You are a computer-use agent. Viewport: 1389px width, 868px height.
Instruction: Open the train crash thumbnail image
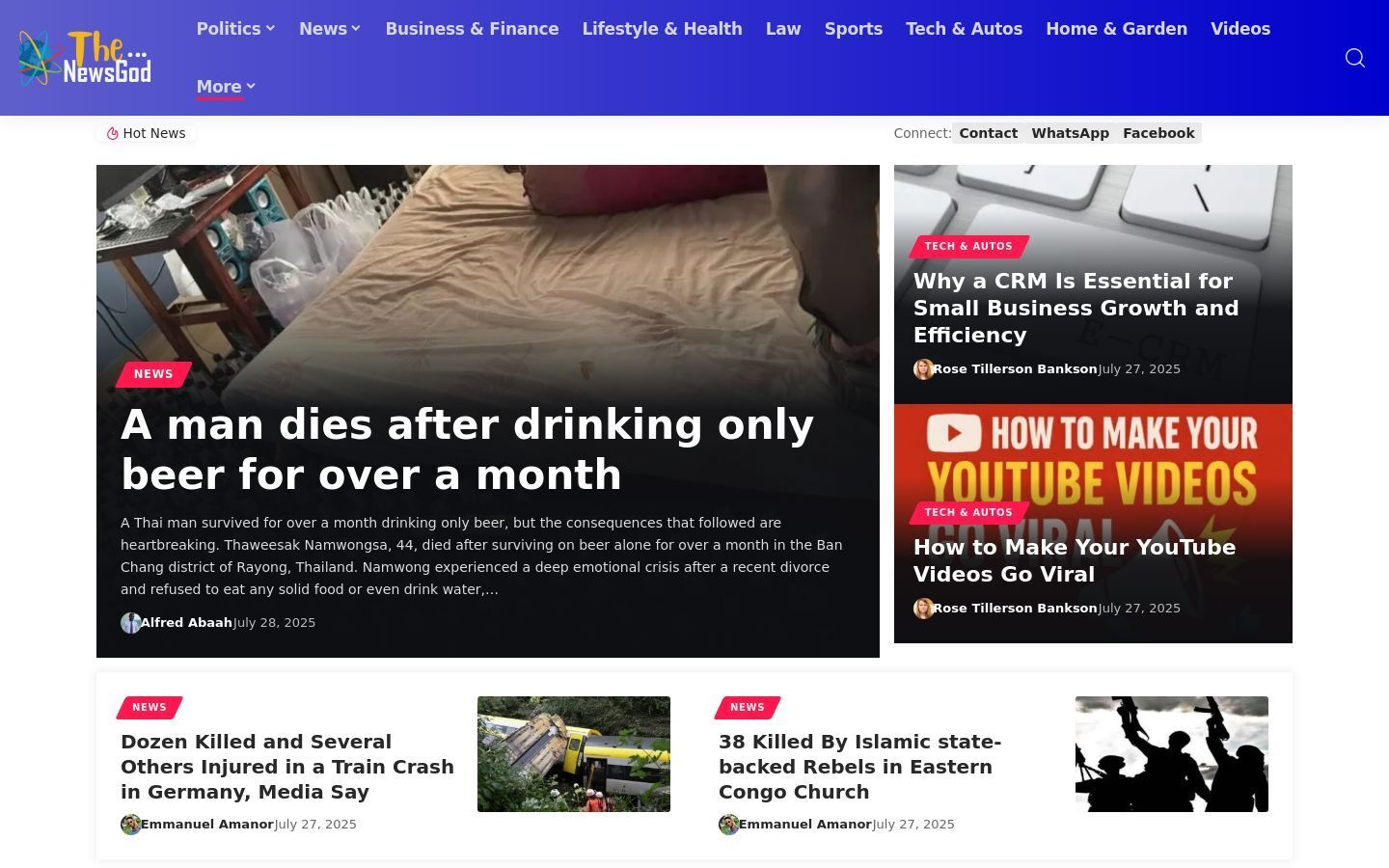click(574, 754)
